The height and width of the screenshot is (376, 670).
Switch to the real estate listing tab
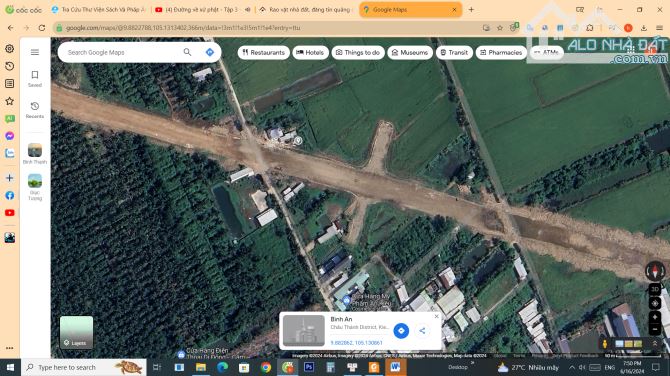pos(306,9)
